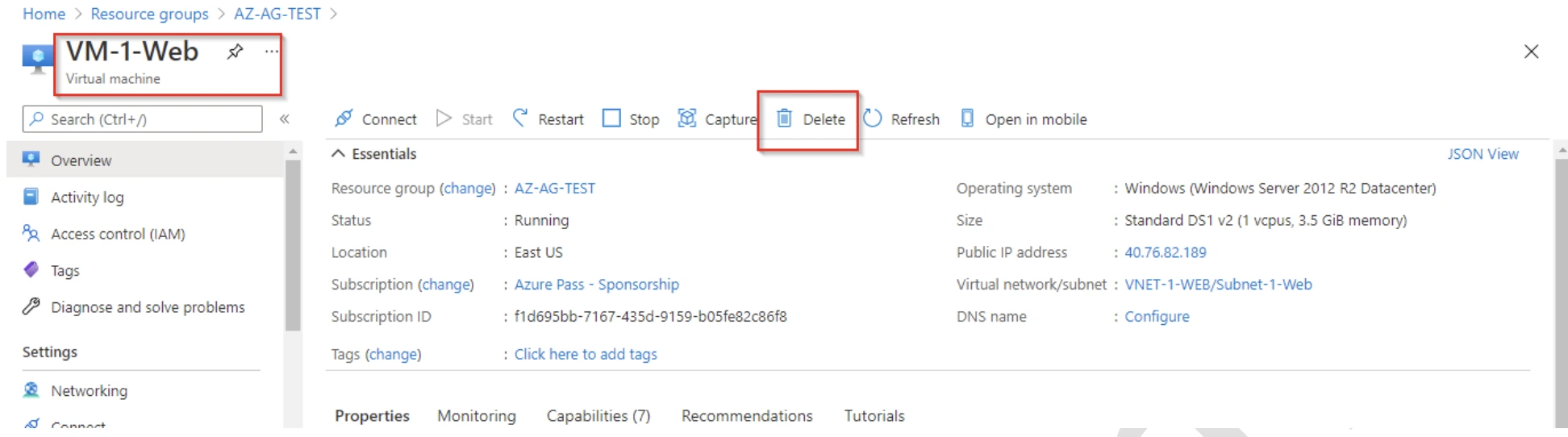Change the resource group via change link
Screen dimensions: 1568x437
[x=467, y=188]
